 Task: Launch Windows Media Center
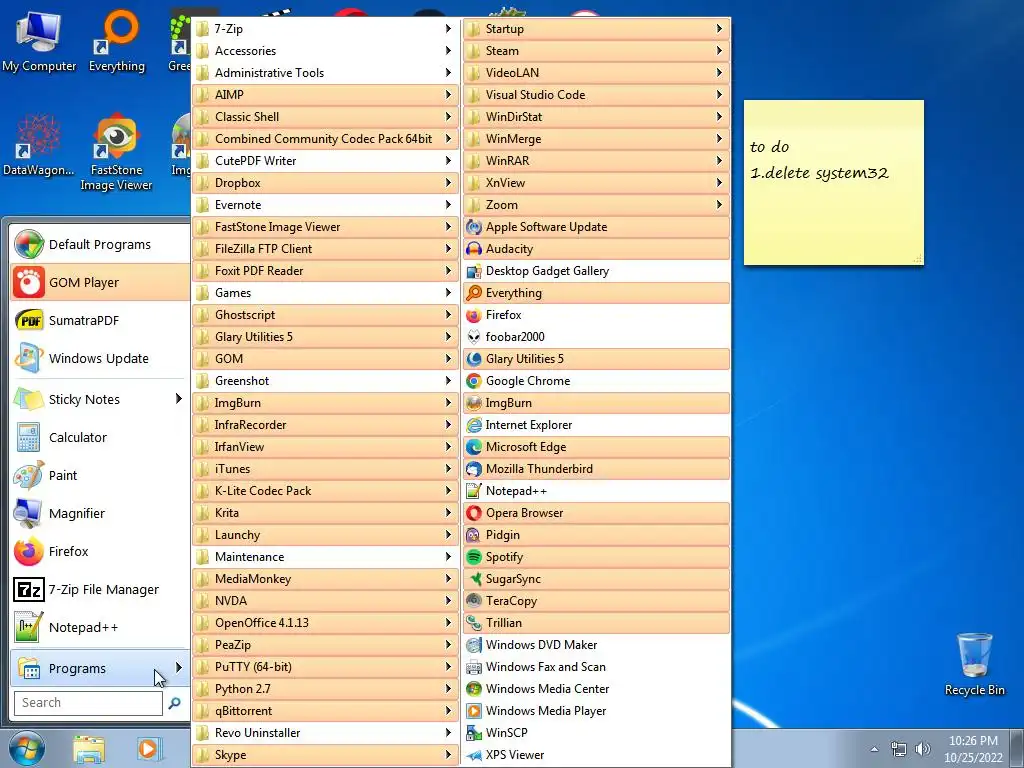pyautogui.click(x=596, y=689)
